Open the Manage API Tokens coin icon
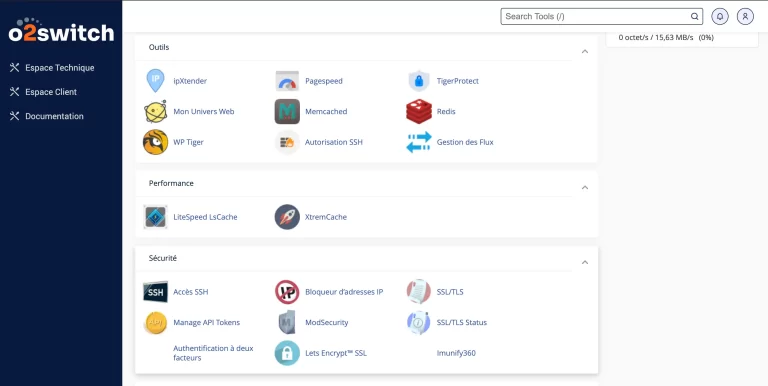 (x=155, y=323)
